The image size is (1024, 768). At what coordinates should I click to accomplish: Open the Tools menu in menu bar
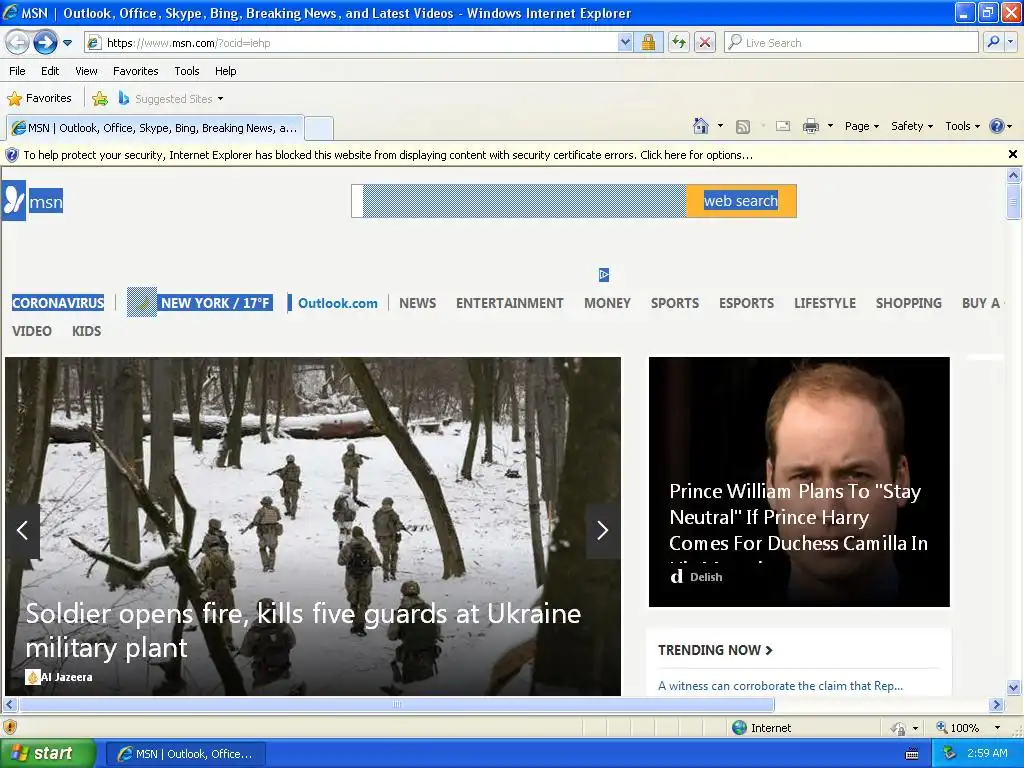[x=187, y=71]
